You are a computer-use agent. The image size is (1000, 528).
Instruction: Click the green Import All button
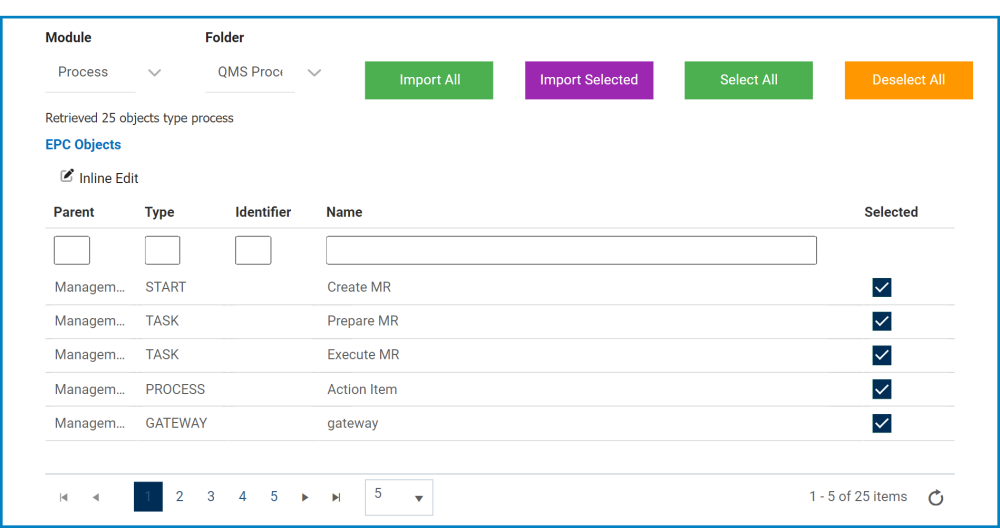(x=429, y=80)
